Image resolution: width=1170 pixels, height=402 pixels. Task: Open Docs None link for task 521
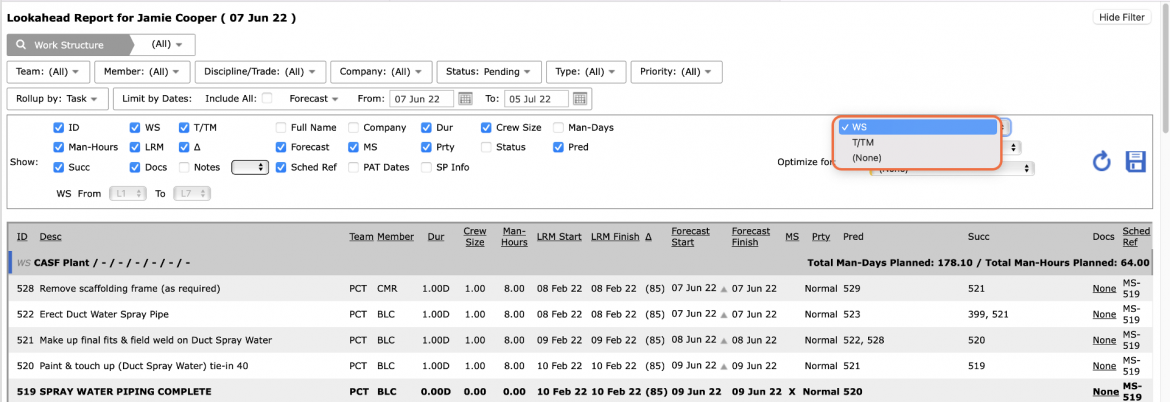[x=1104, y=341]
